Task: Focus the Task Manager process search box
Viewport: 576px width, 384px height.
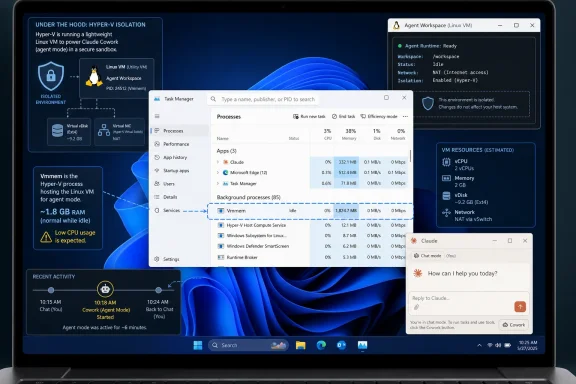Action: tap(263, 99)
